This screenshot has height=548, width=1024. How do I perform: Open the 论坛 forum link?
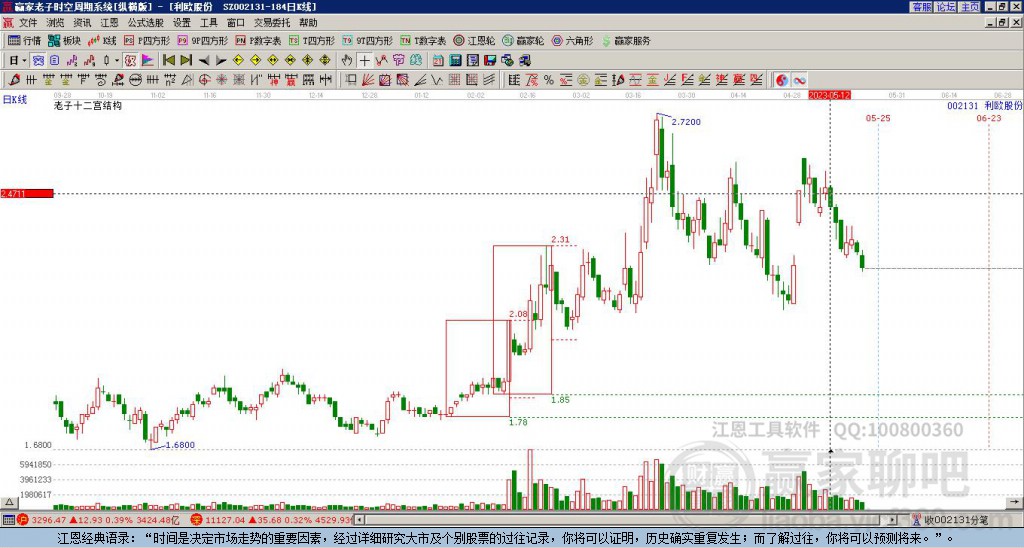point(945,7)
